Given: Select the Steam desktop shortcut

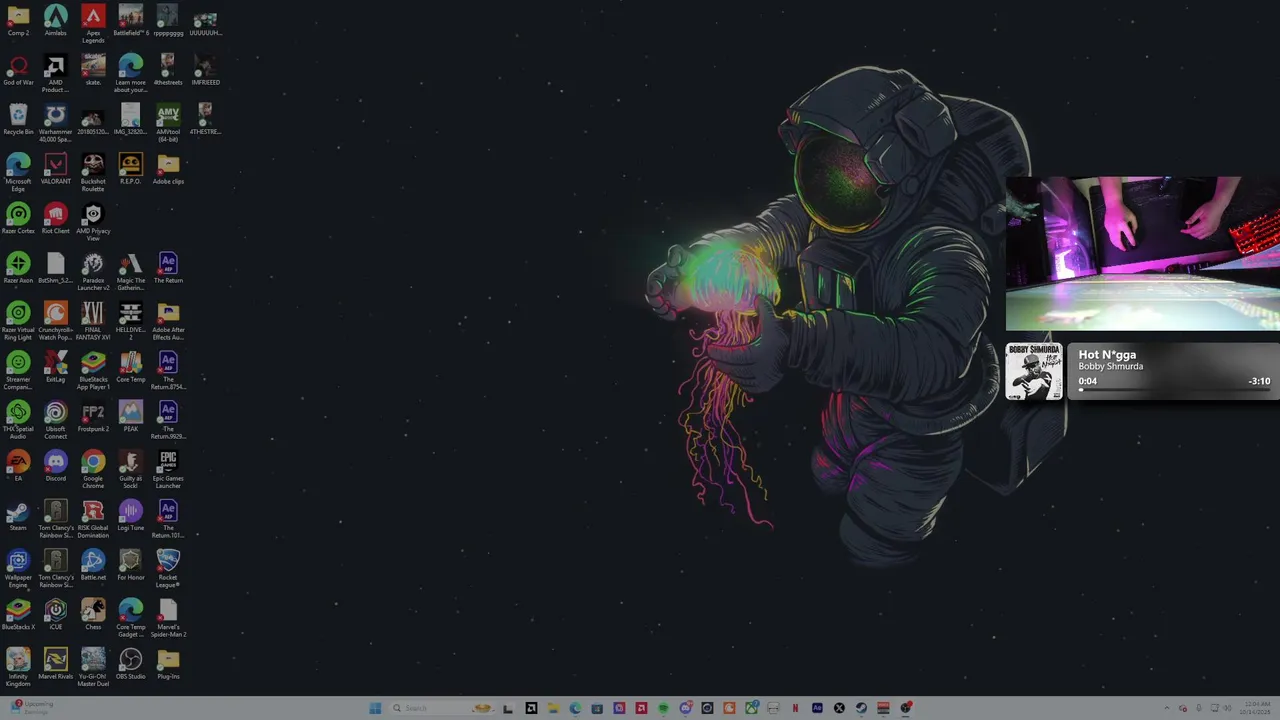Looking at the screenshot, I should (x=18, y=515).
